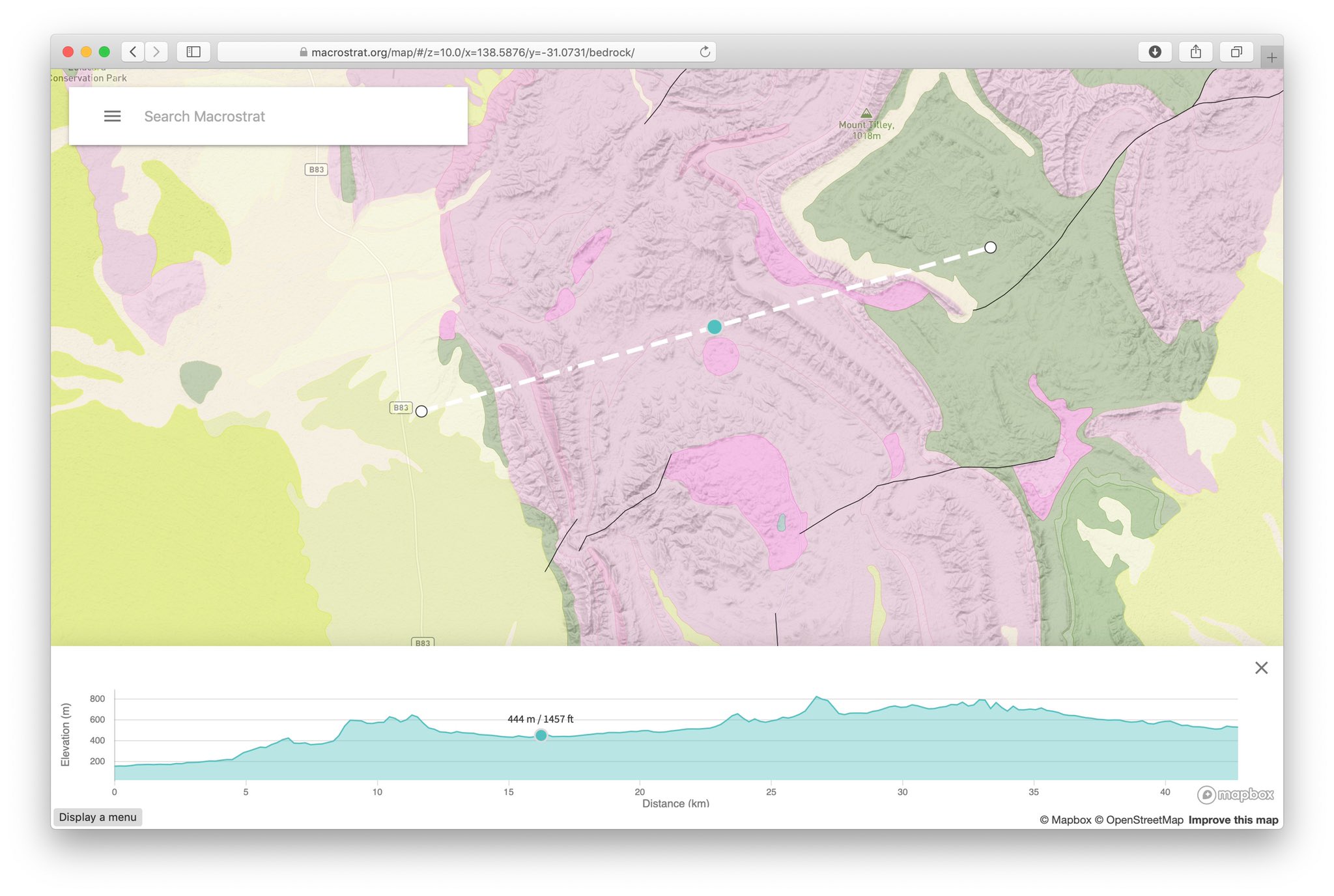Reload the page with refresh icon

pyautogui.click(x=705, y=52)
